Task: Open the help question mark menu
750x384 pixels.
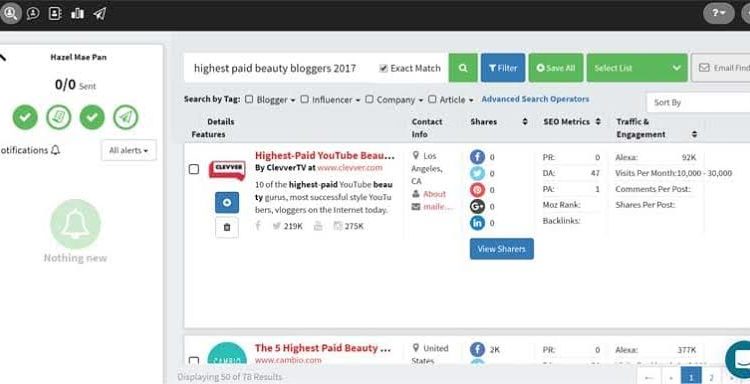Action: pos(718,13)
